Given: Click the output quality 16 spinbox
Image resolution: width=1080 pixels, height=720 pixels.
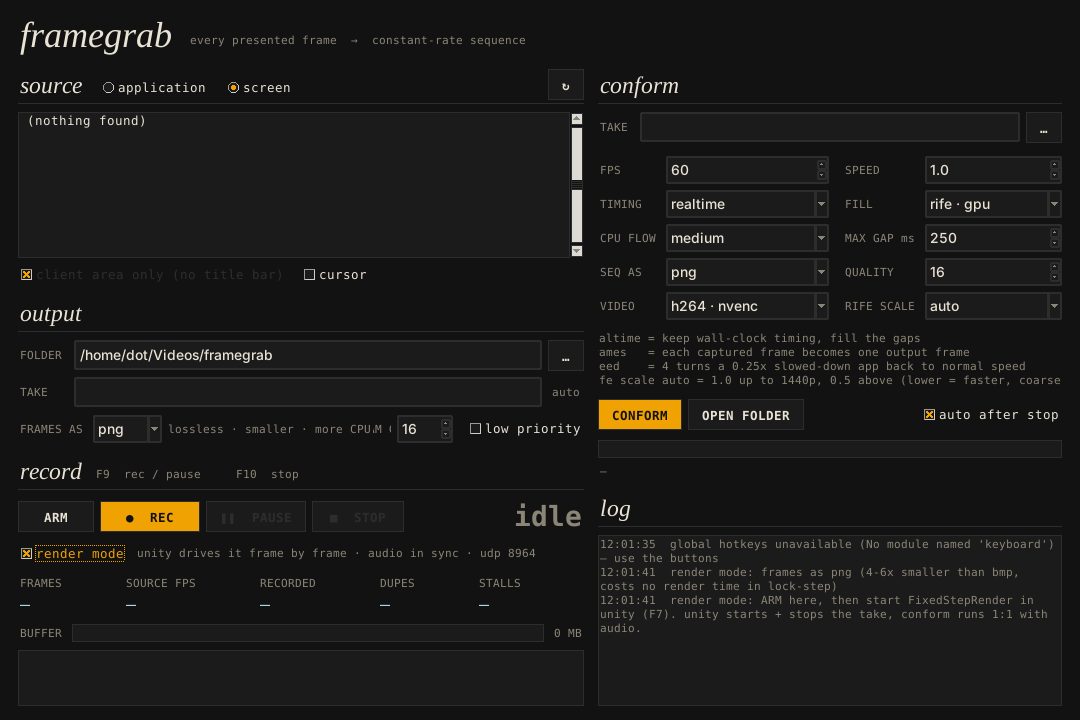Looking at the screenshot, I should click(x=424, y=429).
